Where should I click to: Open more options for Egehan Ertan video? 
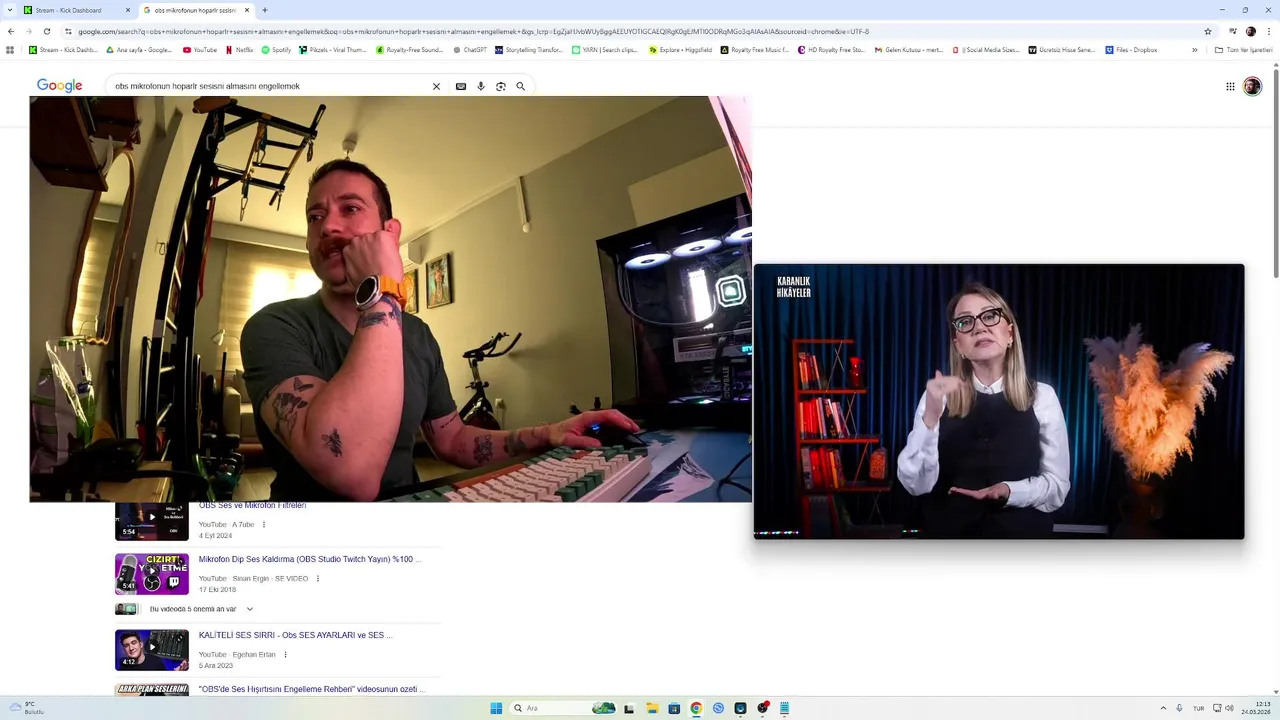coord(285,654)
